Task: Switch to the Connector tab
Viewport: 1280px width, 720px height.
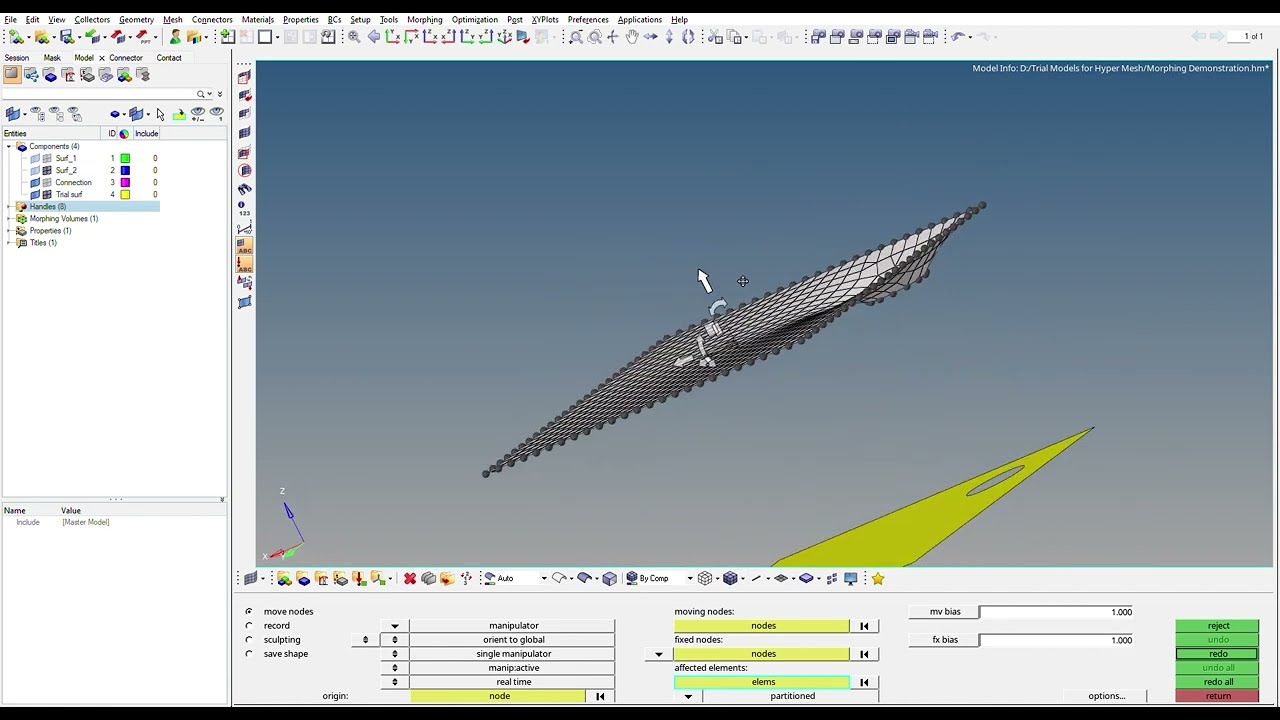Action: [x=126, y=57]
